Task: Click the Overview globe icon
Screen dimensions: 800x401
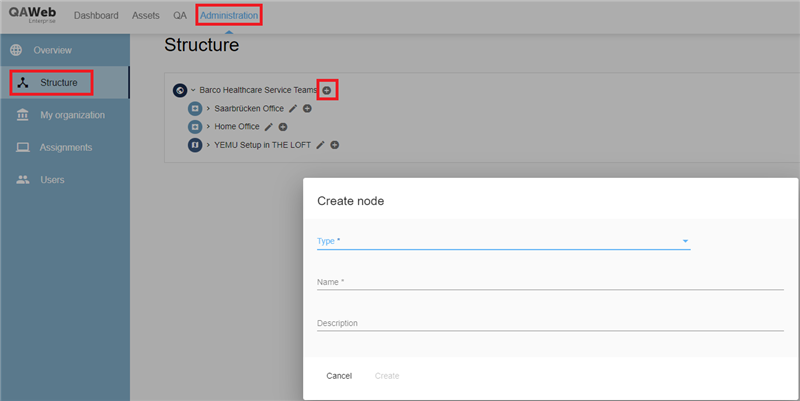Action: (16, 50)
